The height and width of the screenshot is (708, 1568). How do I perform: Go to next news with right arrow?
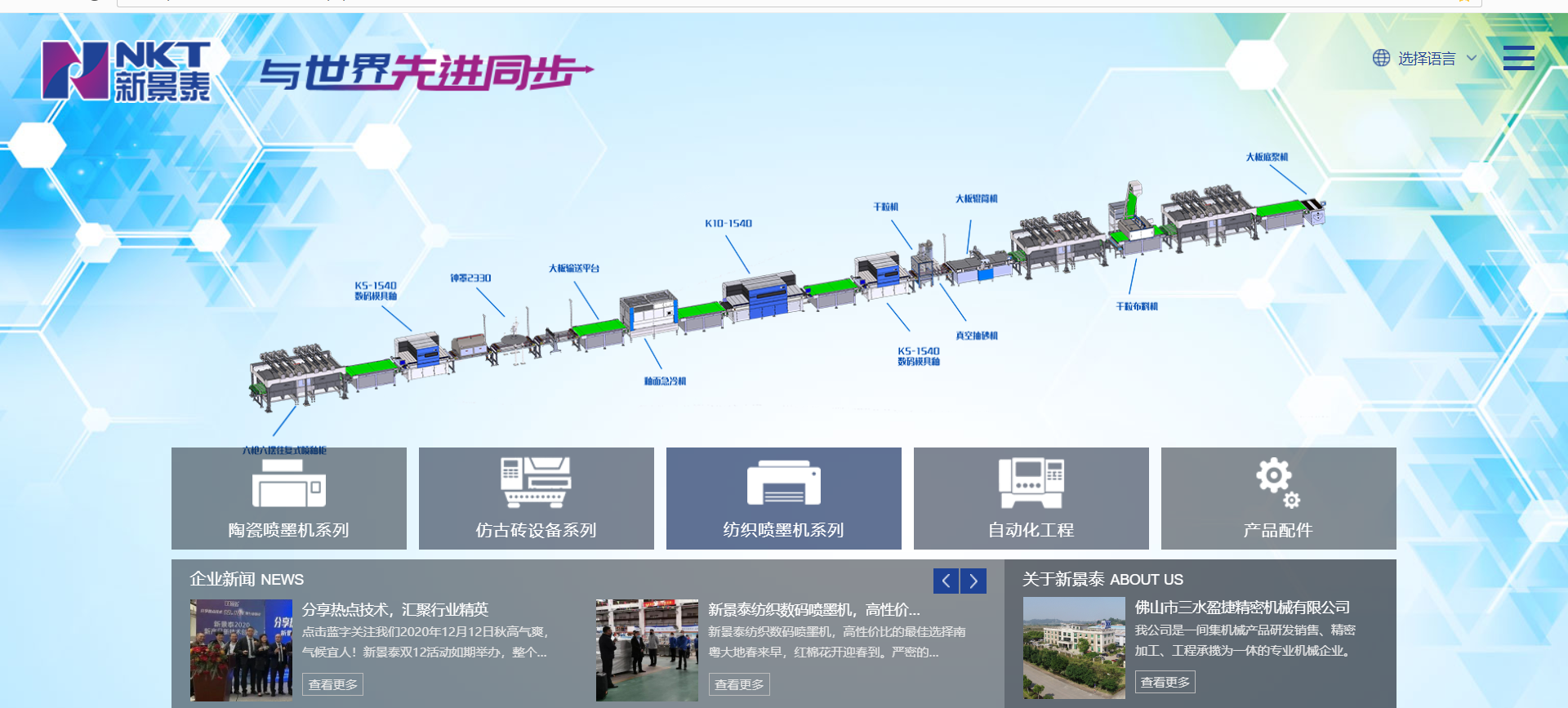973,581
